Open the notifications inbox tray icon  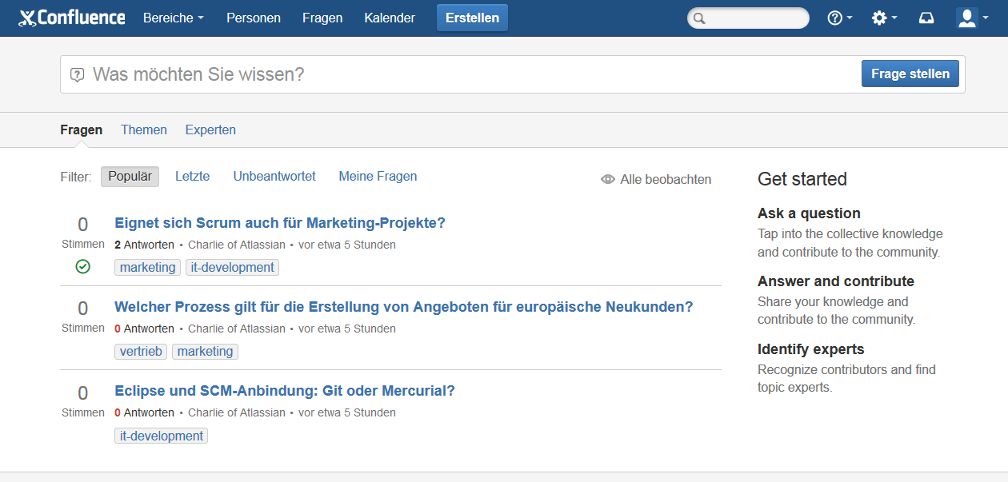tap(926, 18)
